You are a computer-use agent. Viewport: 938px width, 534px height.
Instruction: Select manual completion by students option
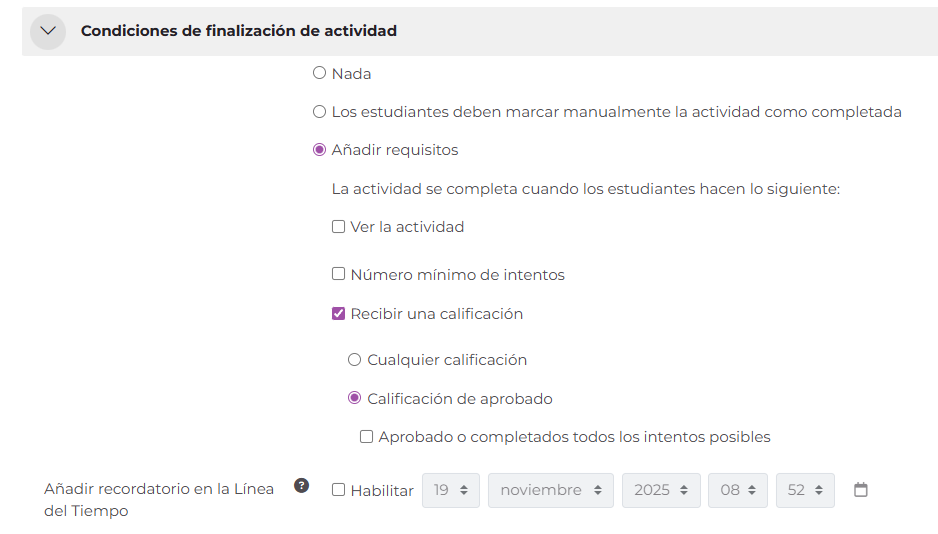320,112
